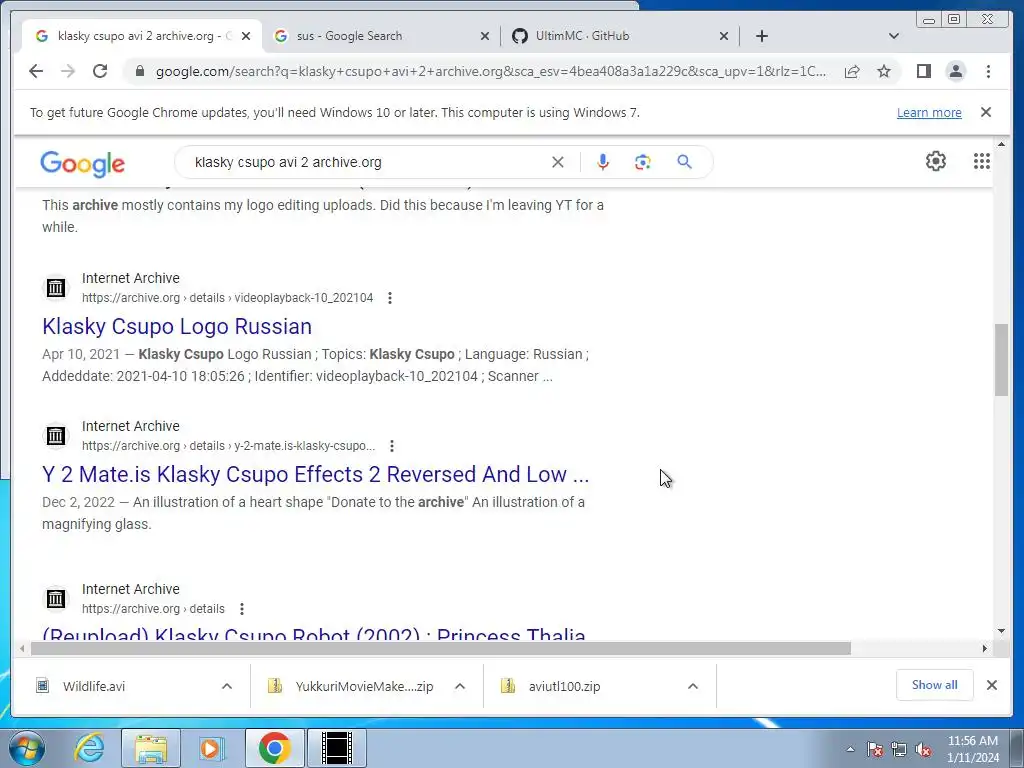This screenshot has width=1024, height=768.
Task: Close the sus - Google Search tab
Action: pyautogui.click(x=485, y=37)
